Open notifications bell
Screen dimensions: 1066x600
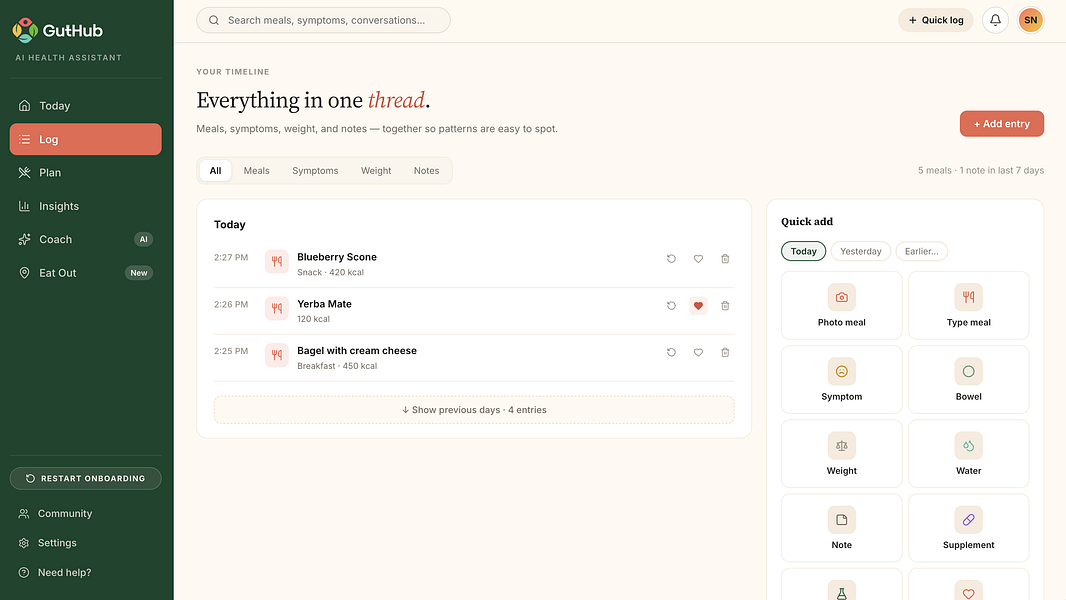[x=995, y=20]
